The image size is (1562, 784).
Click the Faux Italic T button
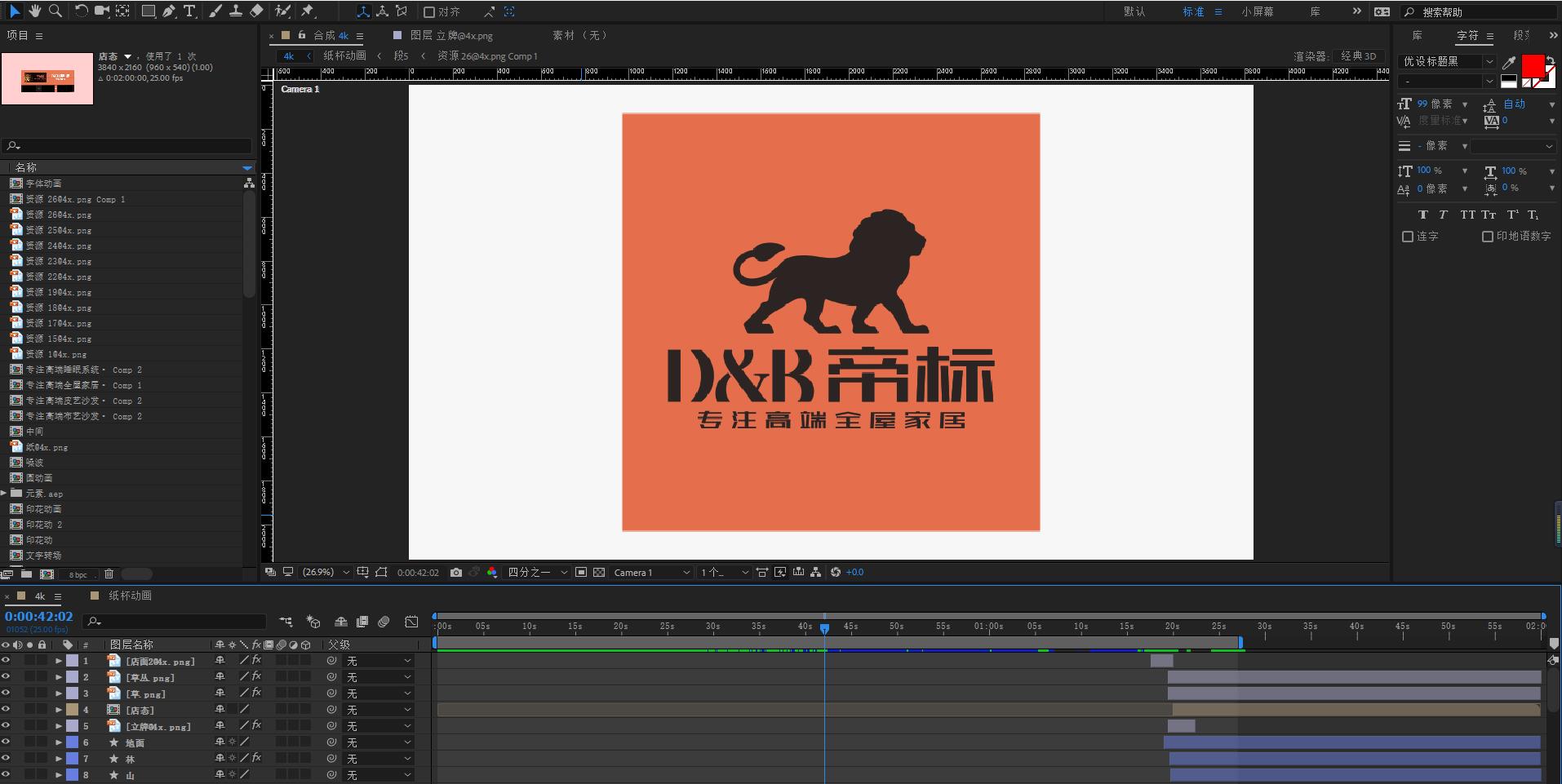(x=1444, y=215)
